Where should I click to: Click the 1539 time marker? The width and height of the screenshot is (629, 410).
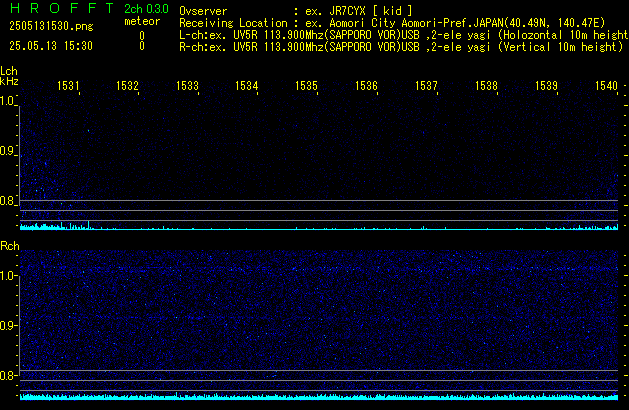[546, 86]
